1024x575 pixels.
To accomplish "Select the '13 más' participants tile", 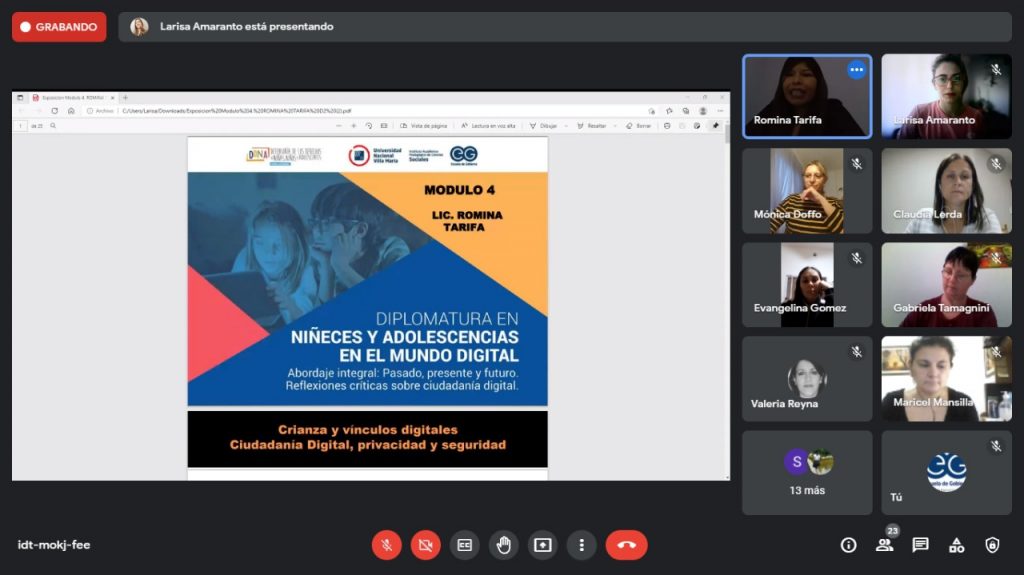I will 807,473.
